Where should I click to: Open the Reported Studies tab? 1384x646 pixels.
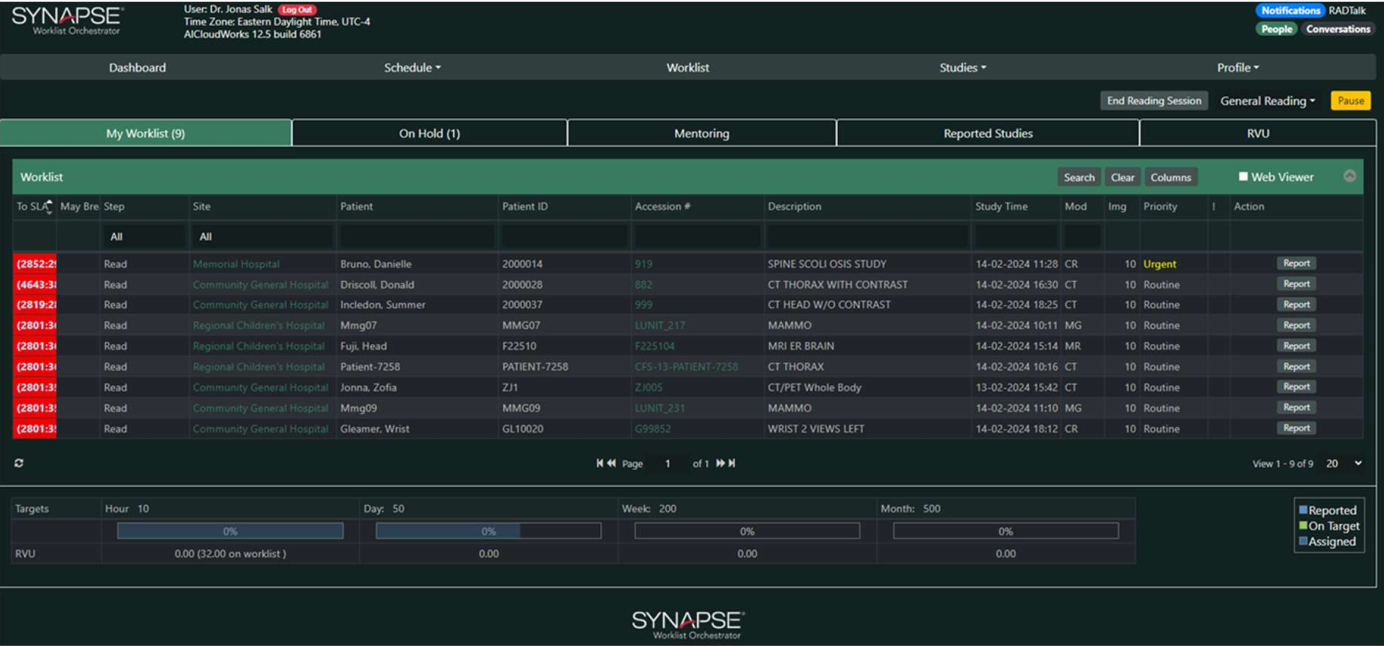[x=987, y=133]
